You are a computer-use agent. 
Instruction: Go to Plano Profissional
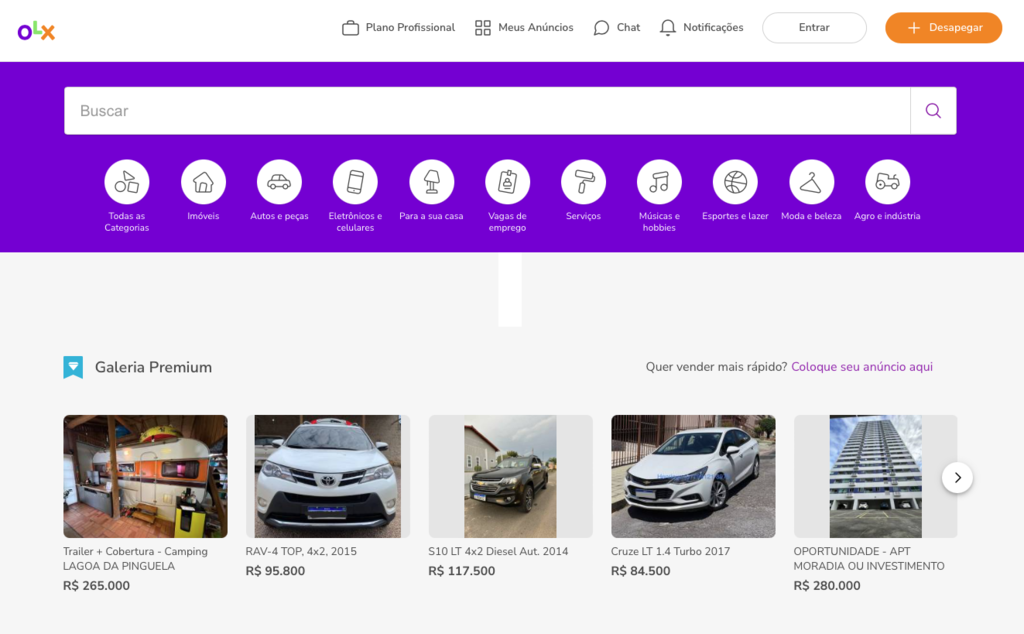pyautogui.click(x=397, y=27)
